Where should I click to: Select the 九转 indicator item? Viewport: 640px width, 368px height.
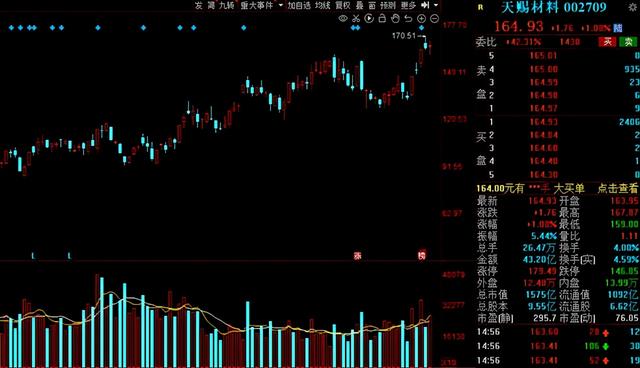[x=227, y=5]
